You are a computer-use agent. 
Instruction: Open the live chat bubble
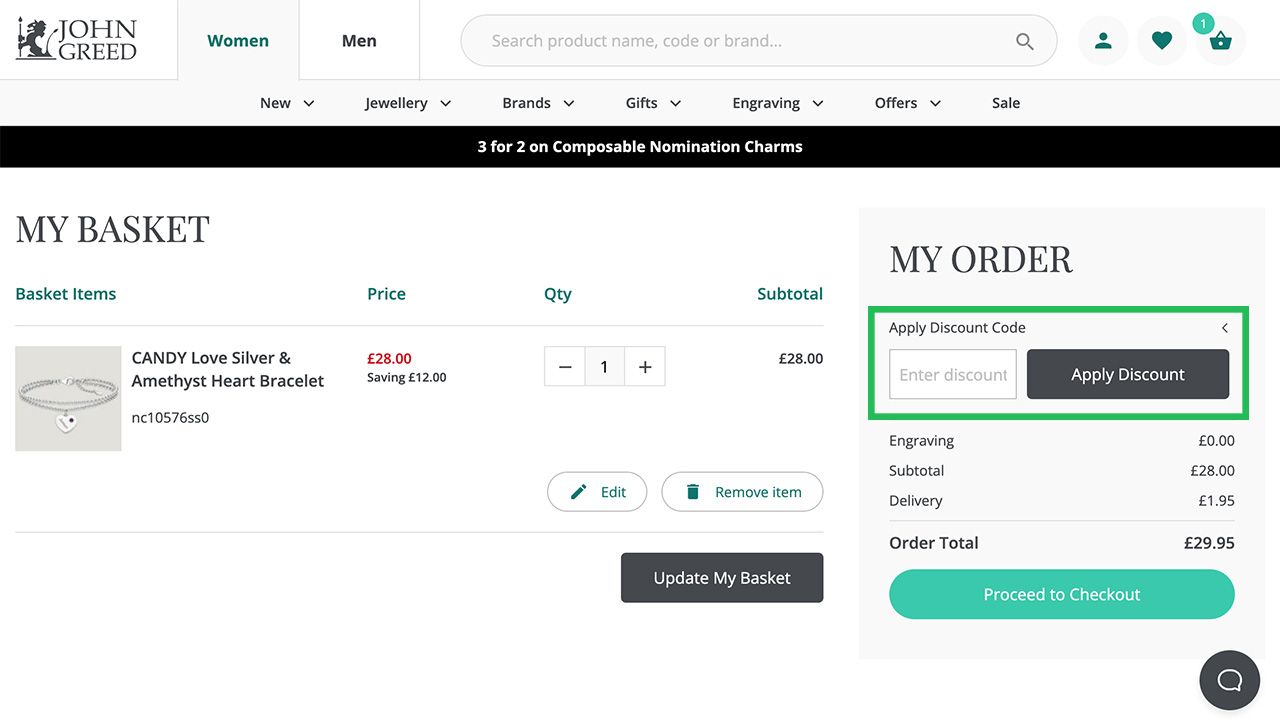pos(1229,680)
